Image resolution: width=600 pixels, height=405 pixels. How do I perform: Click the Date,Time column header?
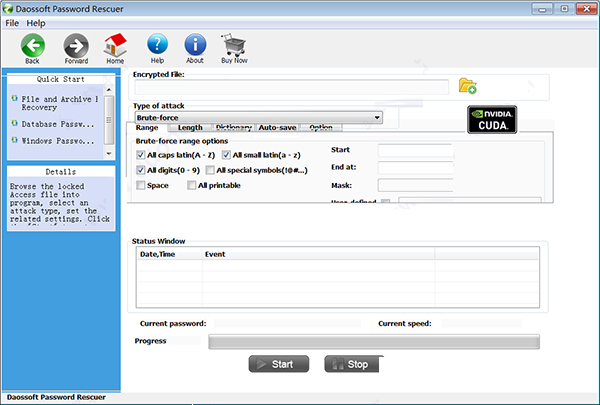click(x=169, y=254)
